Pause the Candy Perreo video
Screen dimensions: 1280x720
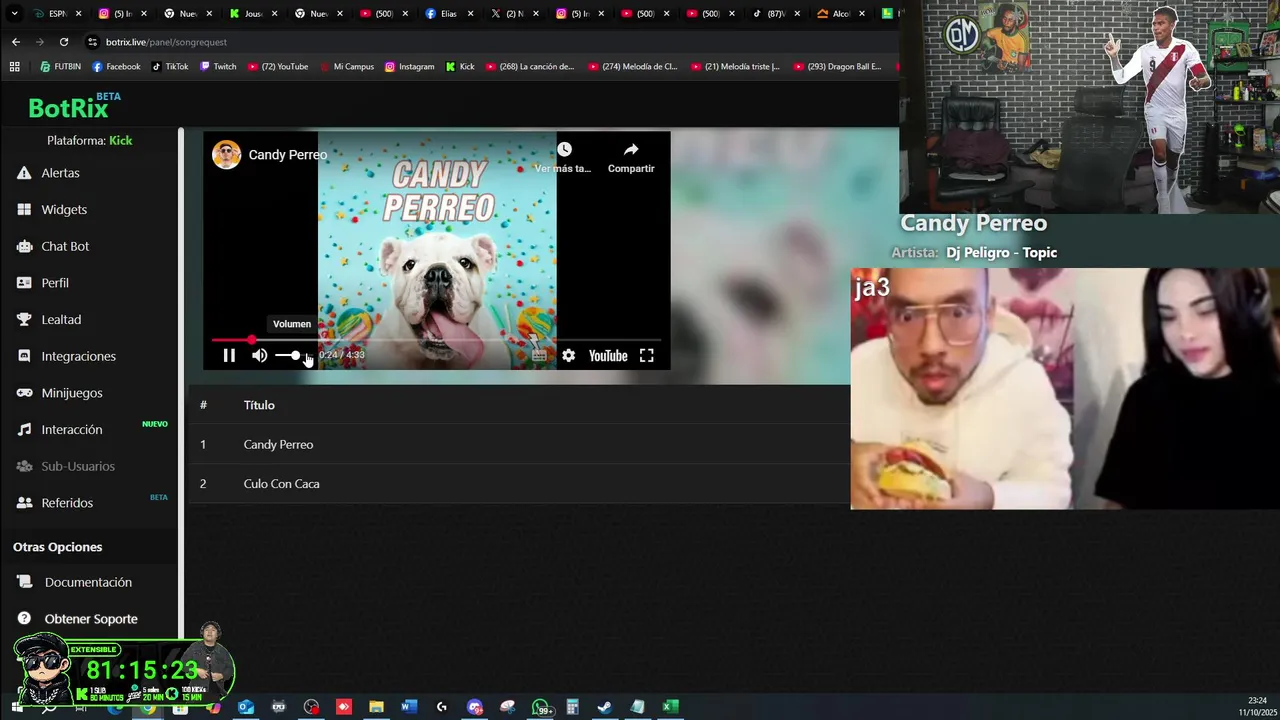(229, 355)
